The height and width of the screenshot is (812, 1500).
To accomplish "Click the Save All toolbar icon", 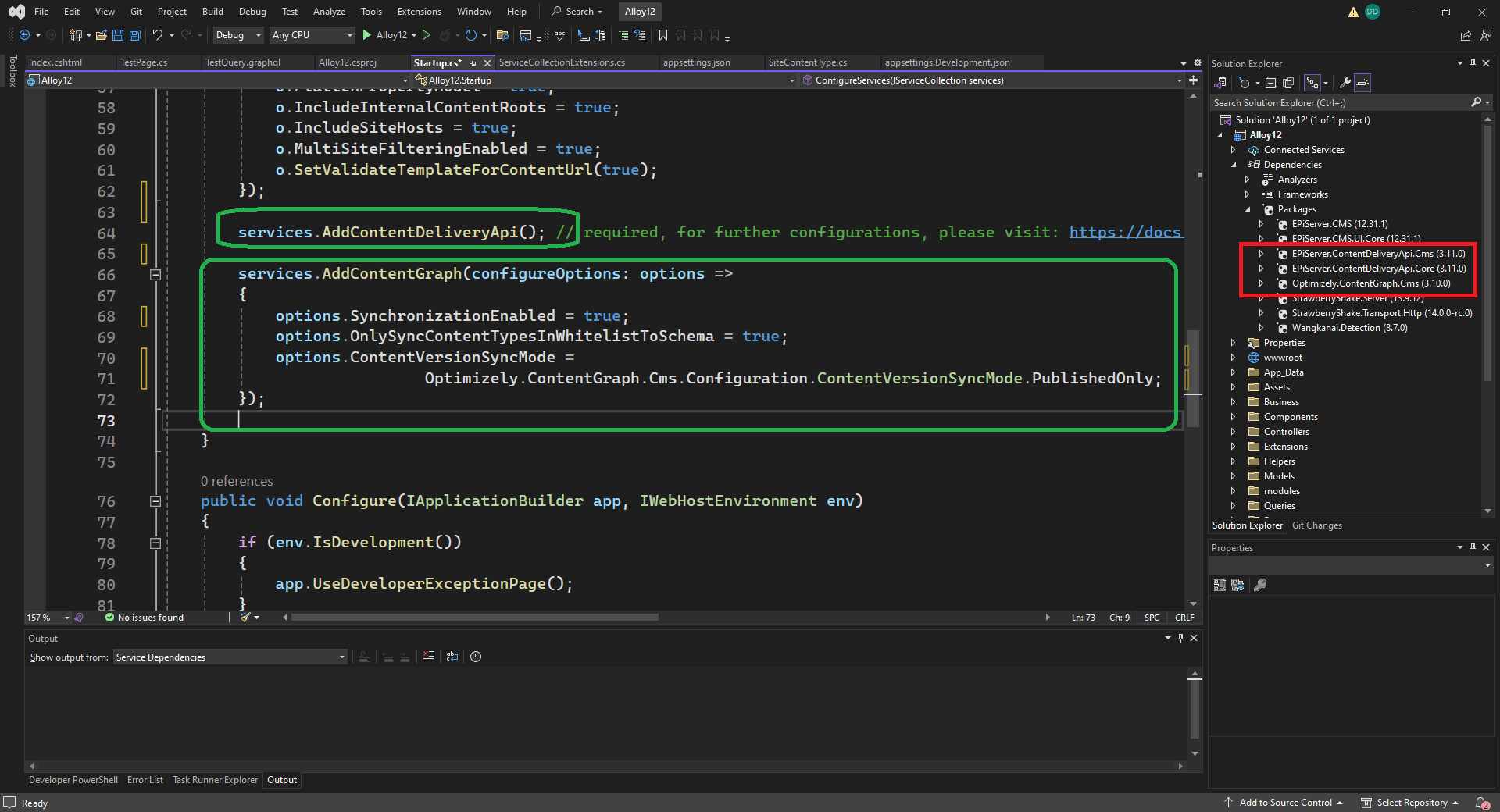I will [x=134, y=35].
